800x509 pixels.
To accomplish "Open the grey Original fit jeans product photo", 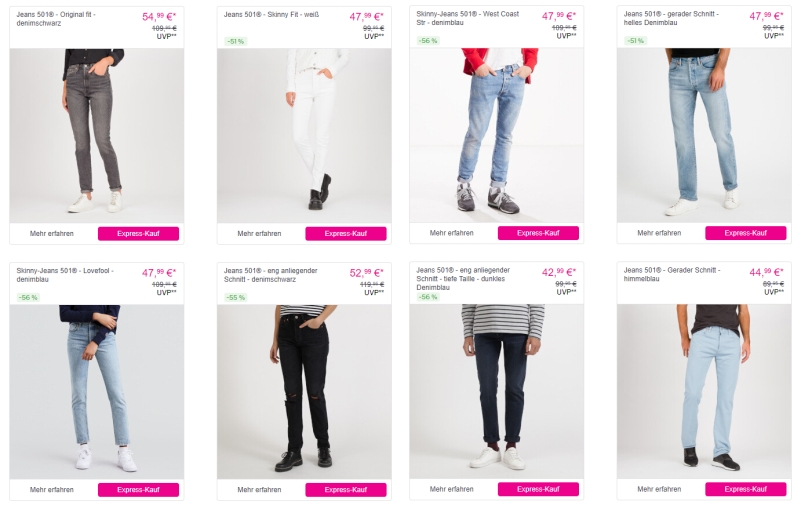I will (96, 135).
